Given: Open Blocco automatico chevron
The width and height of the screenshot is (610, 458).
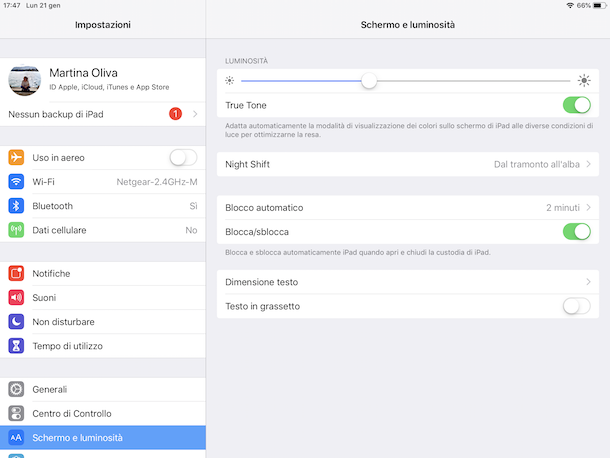Looking at the screenshot, I should 588,207.
